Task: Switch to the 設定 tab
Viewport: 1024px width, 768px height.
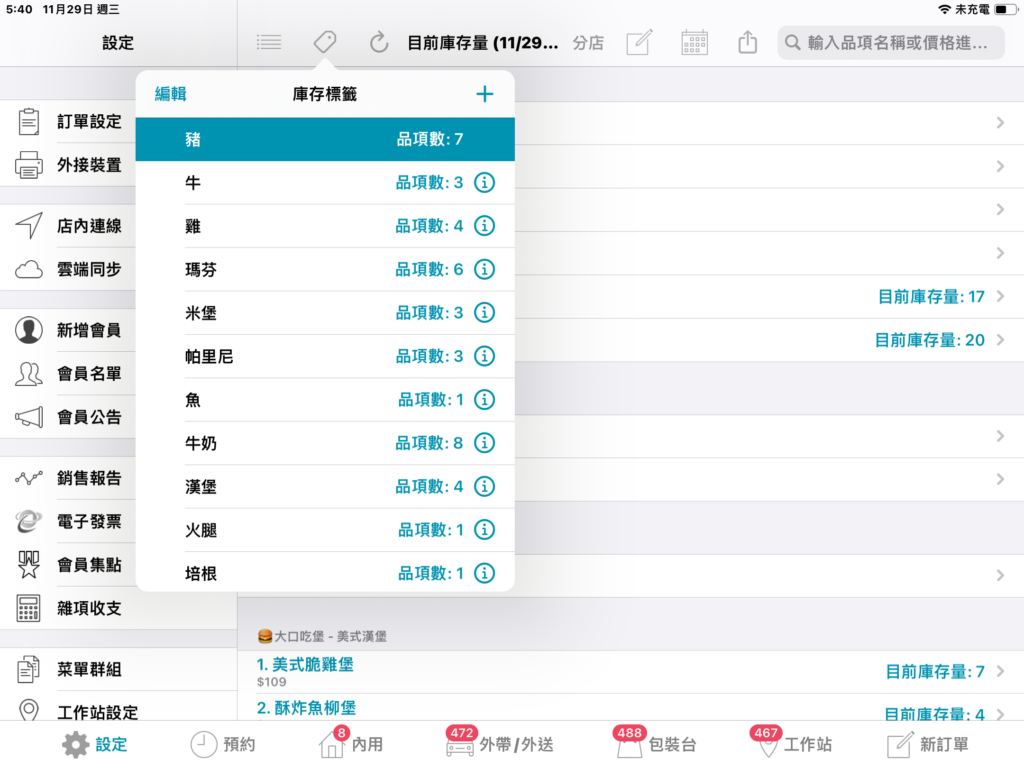Action: (x=95, y=744)
